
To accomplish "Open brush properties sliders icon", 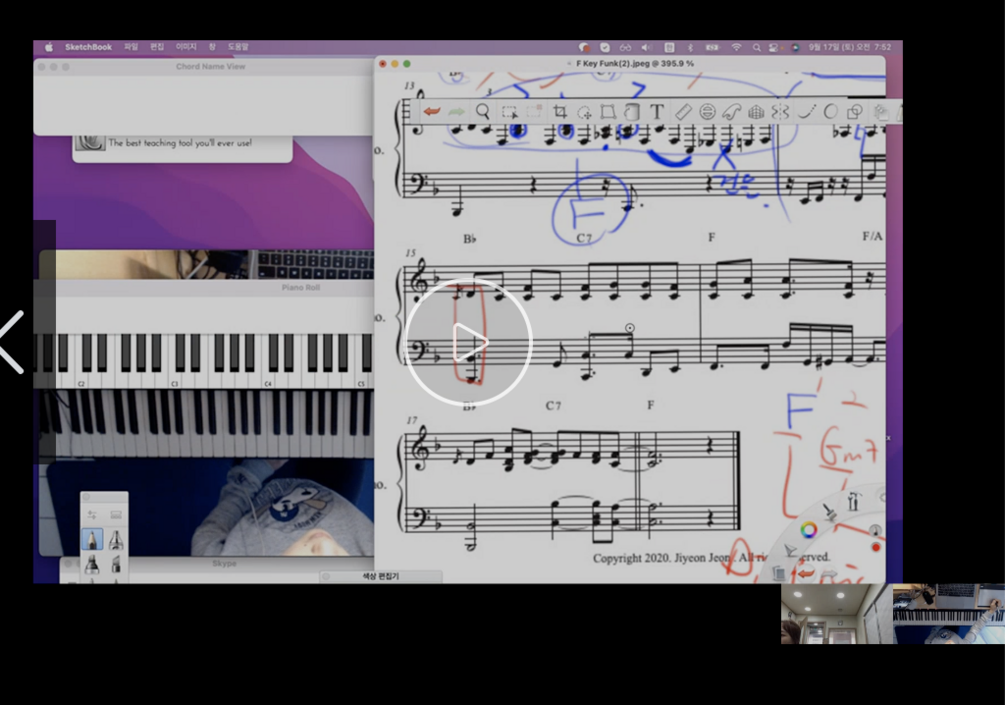I will (x=92, y=515).
